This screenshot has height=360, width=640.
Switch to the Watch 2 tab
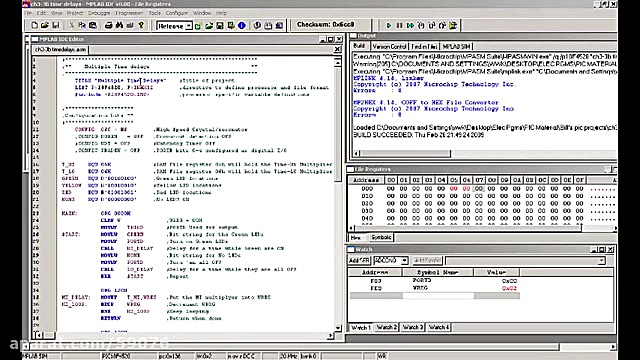point(387,327)
